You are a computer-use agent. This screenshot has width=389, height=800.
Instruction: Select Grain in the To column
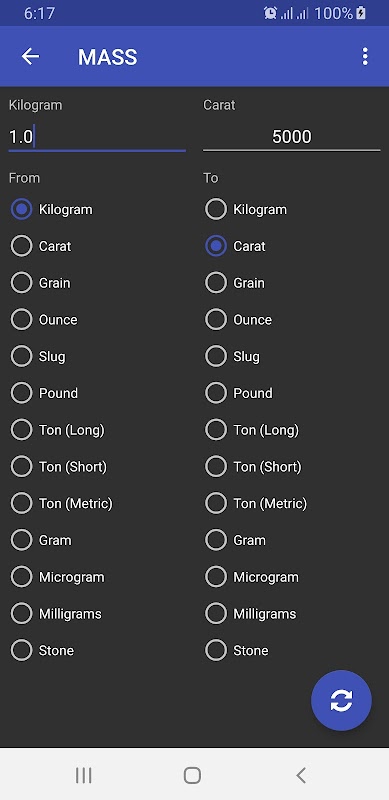point(235,283)
